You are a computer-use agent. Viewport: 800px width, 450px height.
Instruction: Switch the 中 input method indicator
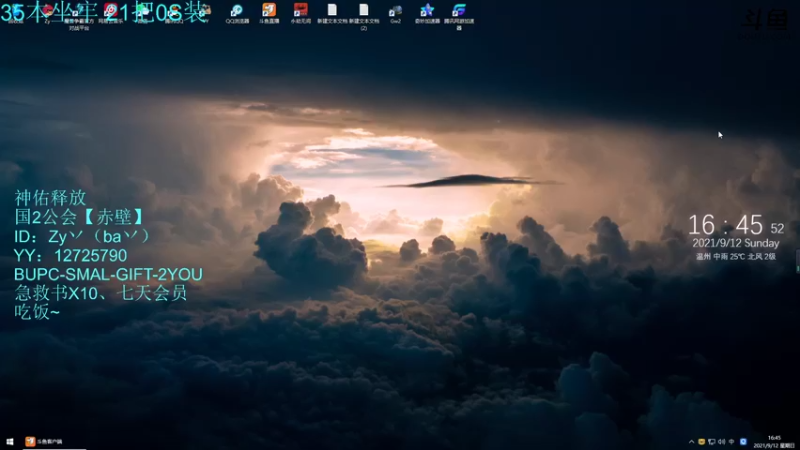click(731, 442)
